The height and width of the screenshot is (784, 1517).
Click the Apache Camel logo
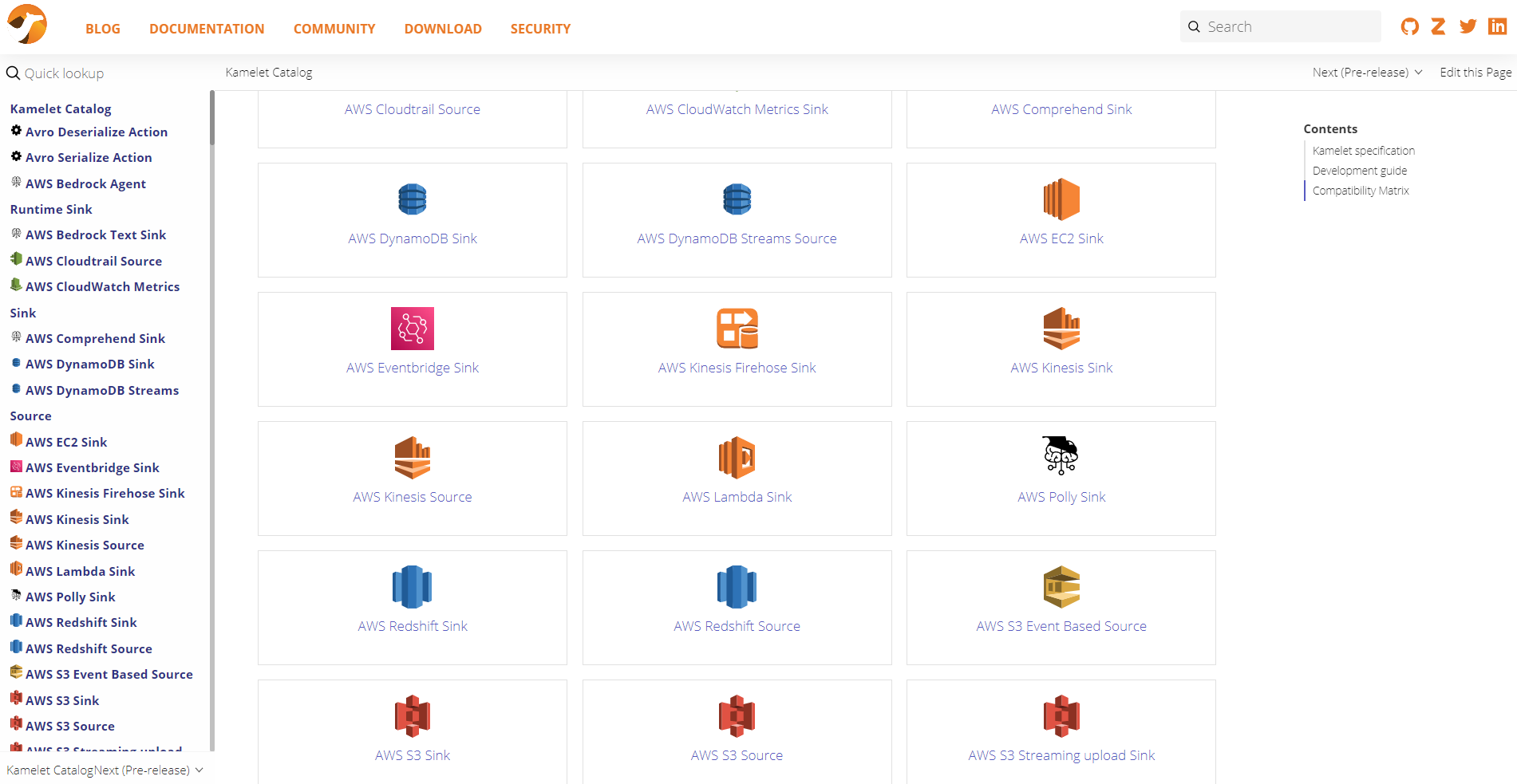pos(27,24)
